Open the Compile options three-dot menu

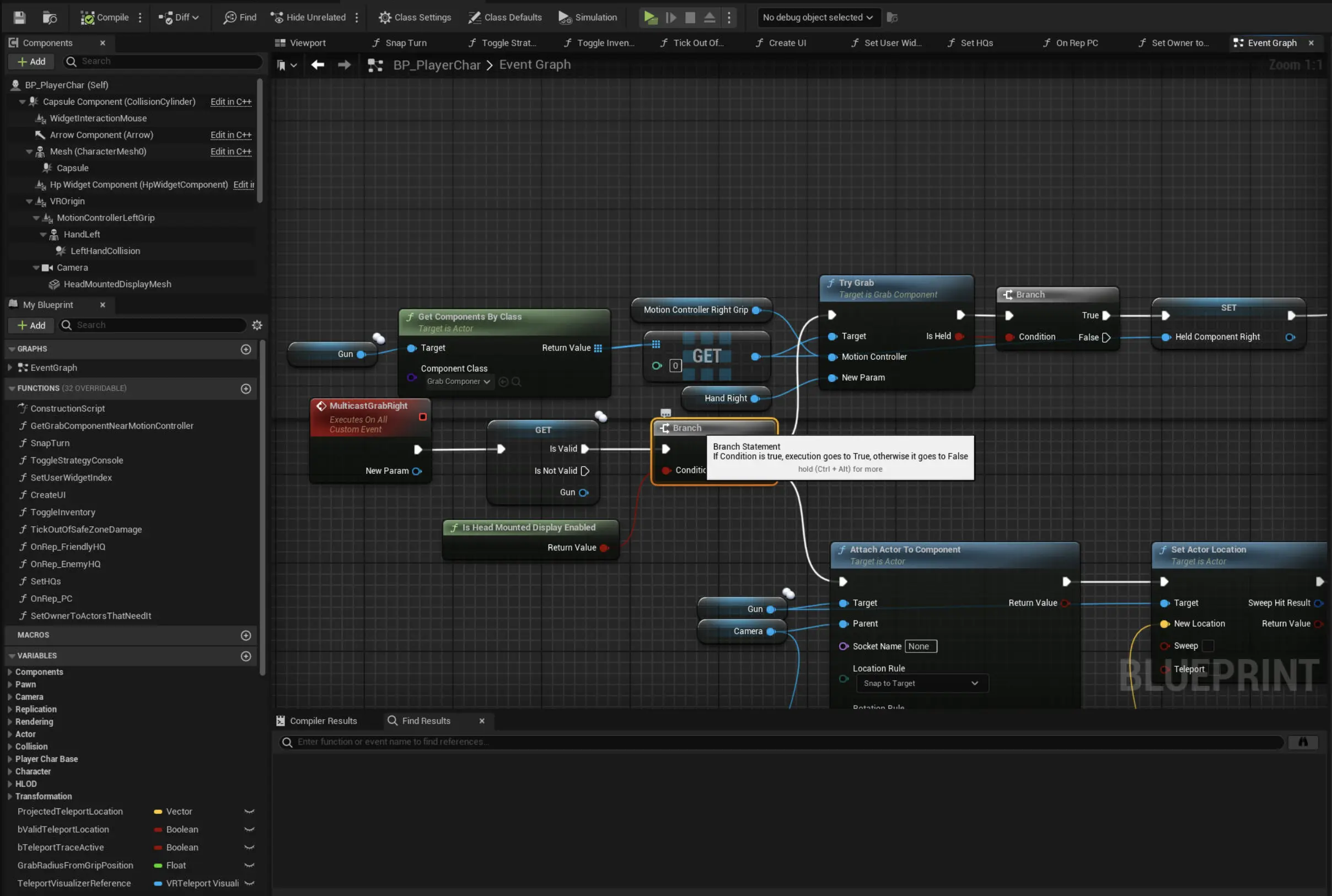pos(140,17)
